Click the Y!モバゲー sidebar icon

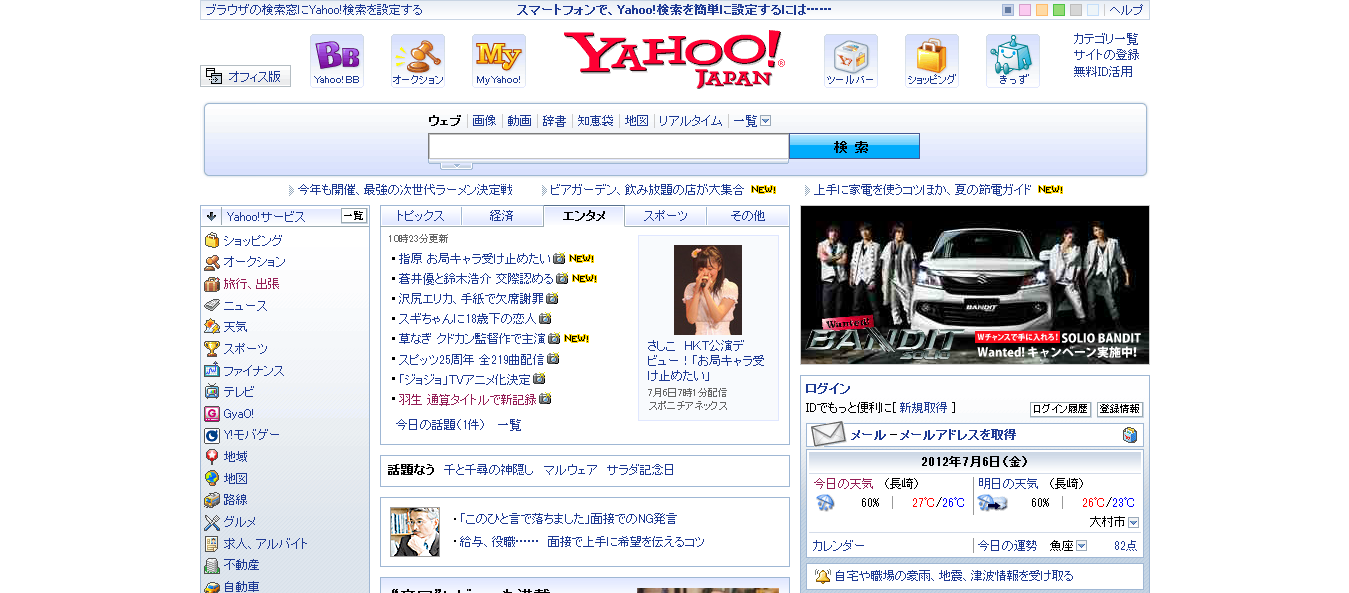tap(212, 435)
